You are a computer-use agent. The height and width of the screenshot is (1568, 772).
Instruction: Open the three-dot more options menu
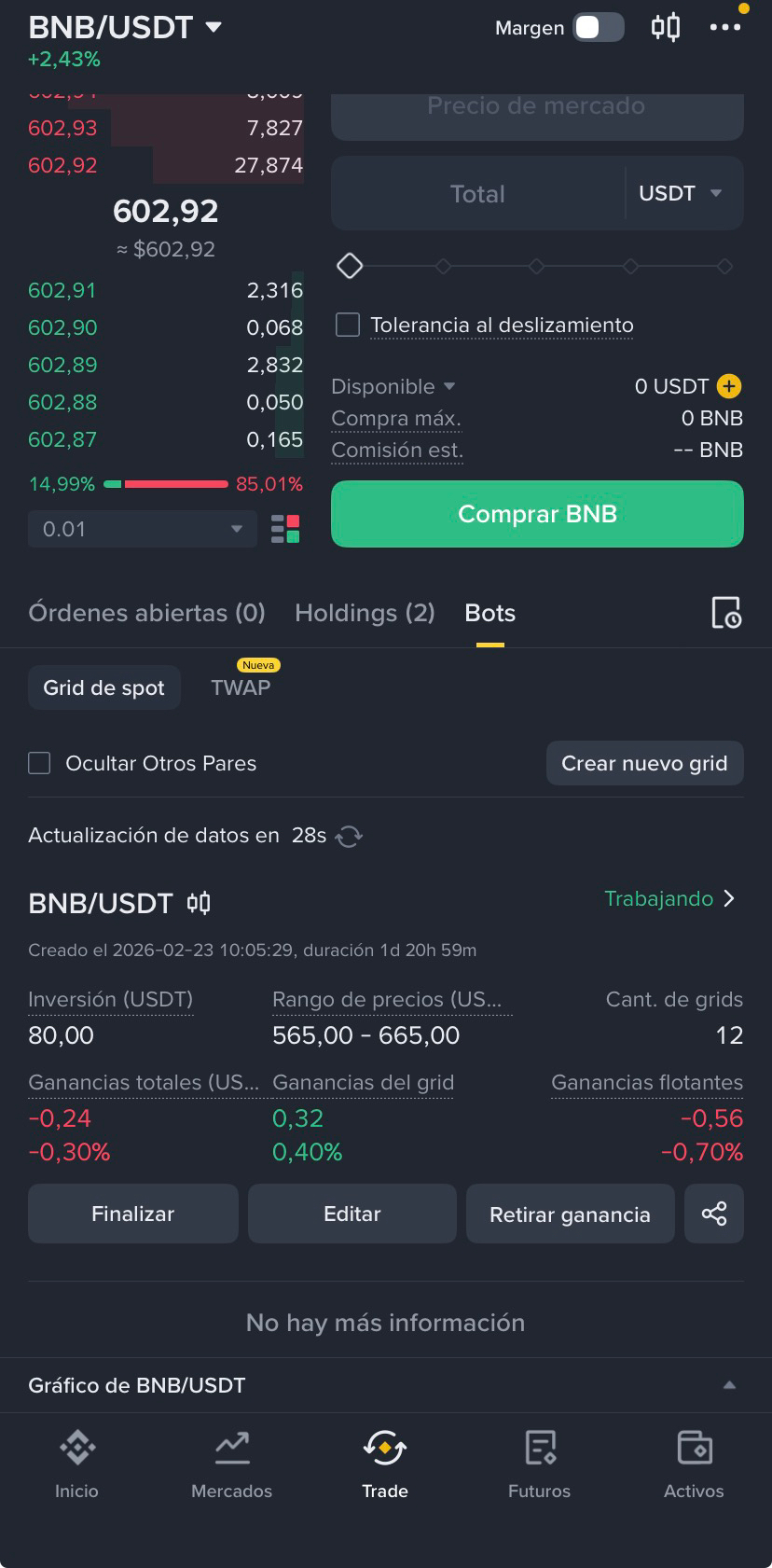[725, 27]
